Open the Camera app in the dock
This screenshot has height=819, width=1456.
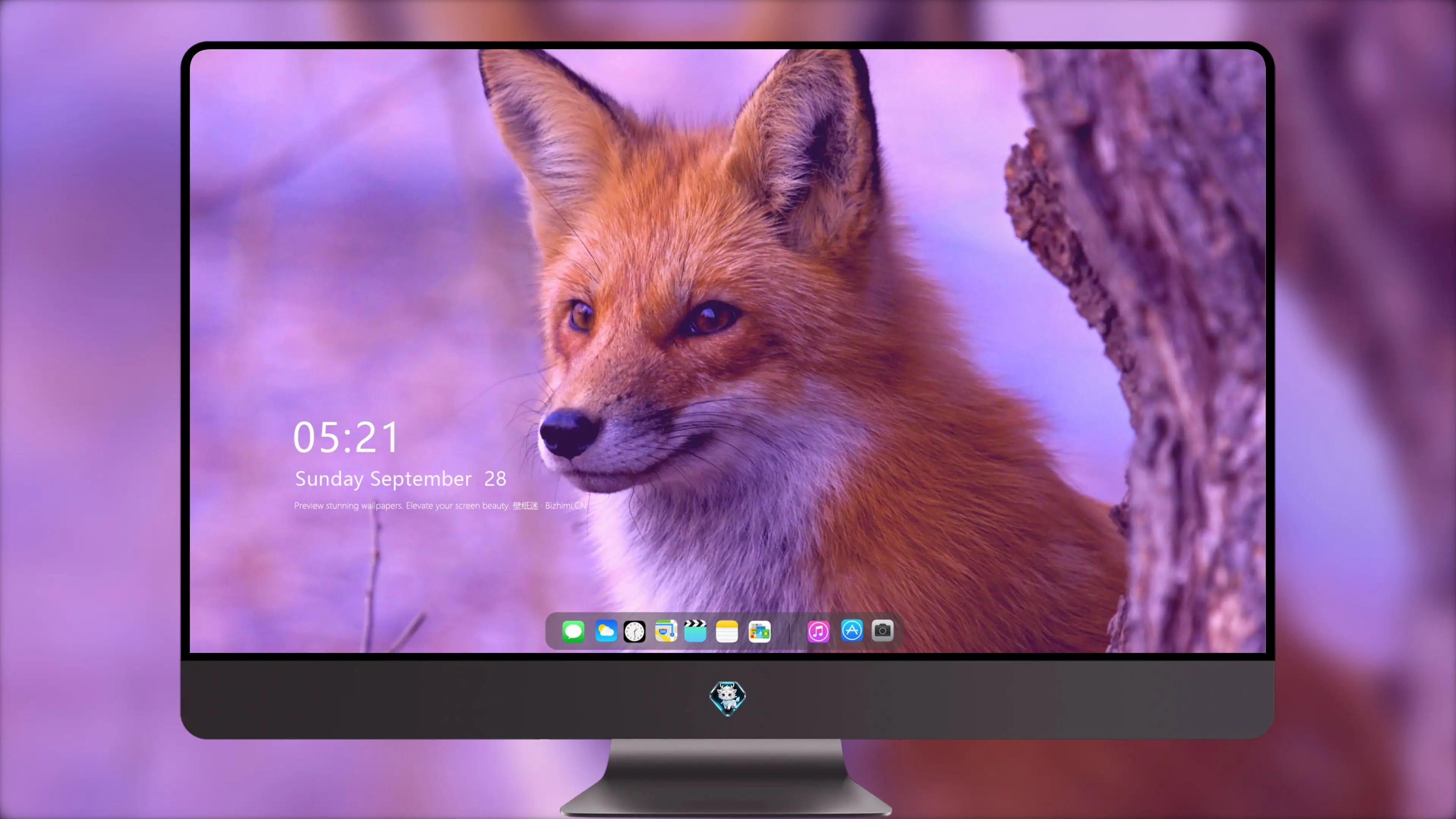882,631
